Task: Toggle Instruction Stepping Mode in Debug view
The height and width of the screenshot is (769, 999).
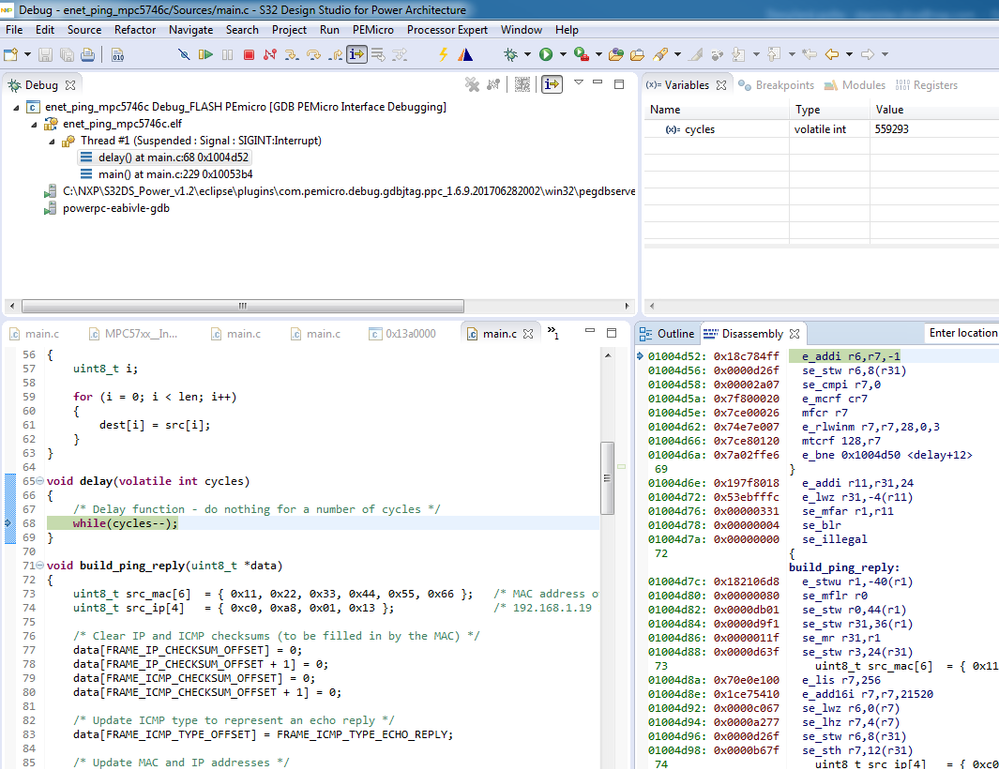Action: tap(551, 85)
